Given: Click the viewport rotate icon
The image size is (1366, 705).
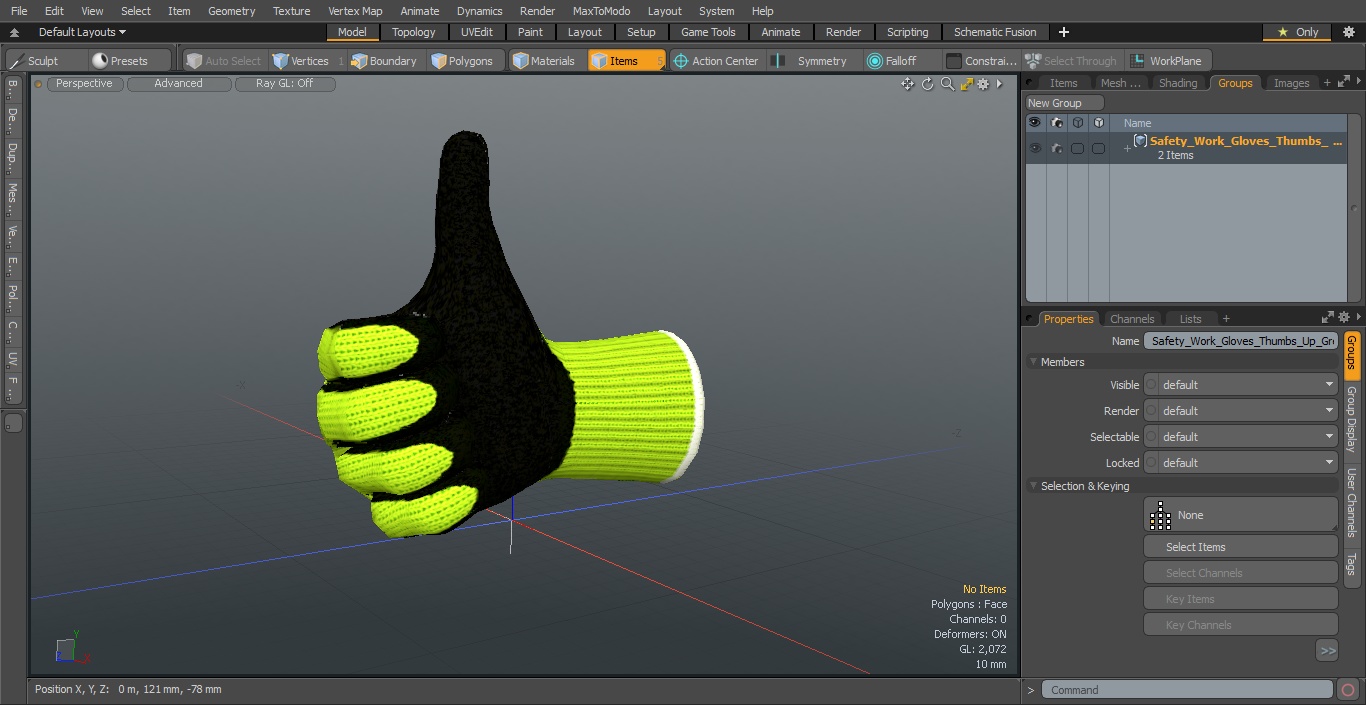Looking at the screenshot, I should click(x=927, y=84).
